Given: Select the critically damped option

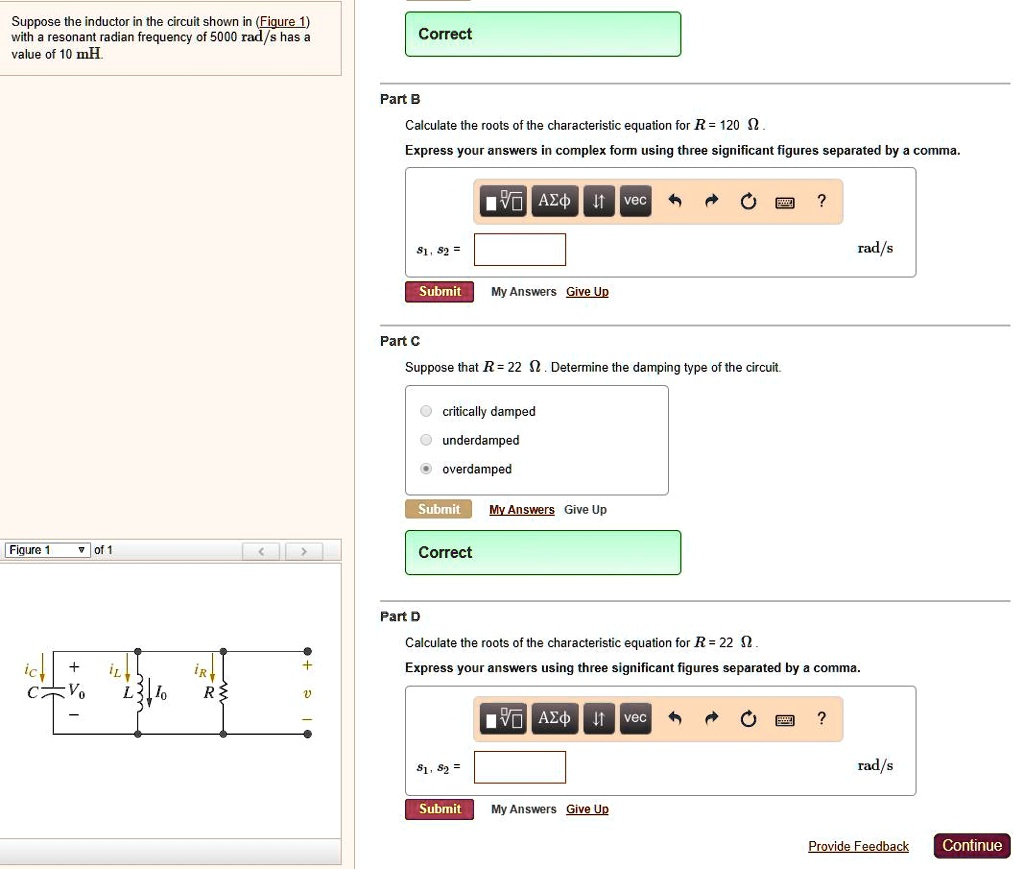Looking at the screenshot, I should (425, 411).
